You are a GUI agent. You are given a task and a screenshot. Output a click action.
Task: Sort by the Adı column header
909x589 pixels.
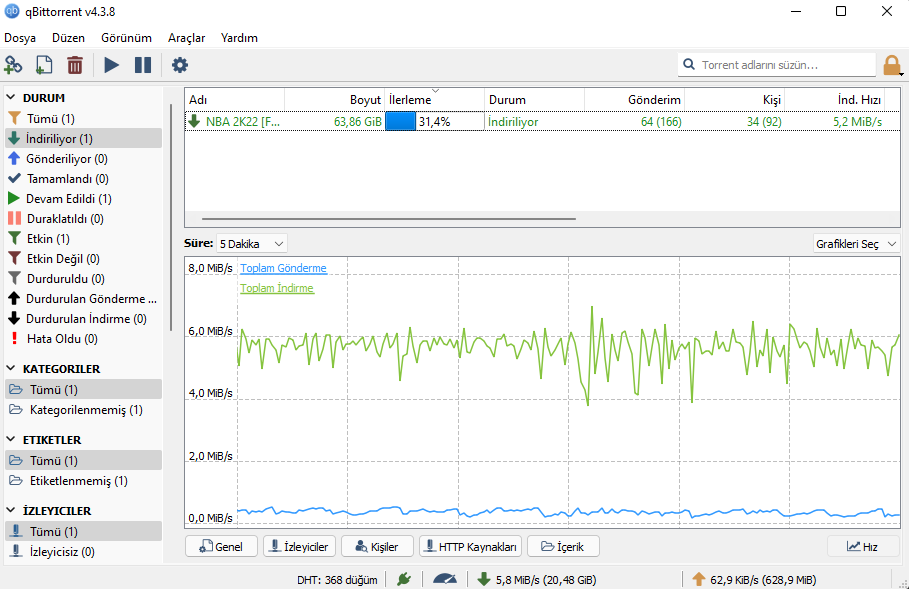235,100
